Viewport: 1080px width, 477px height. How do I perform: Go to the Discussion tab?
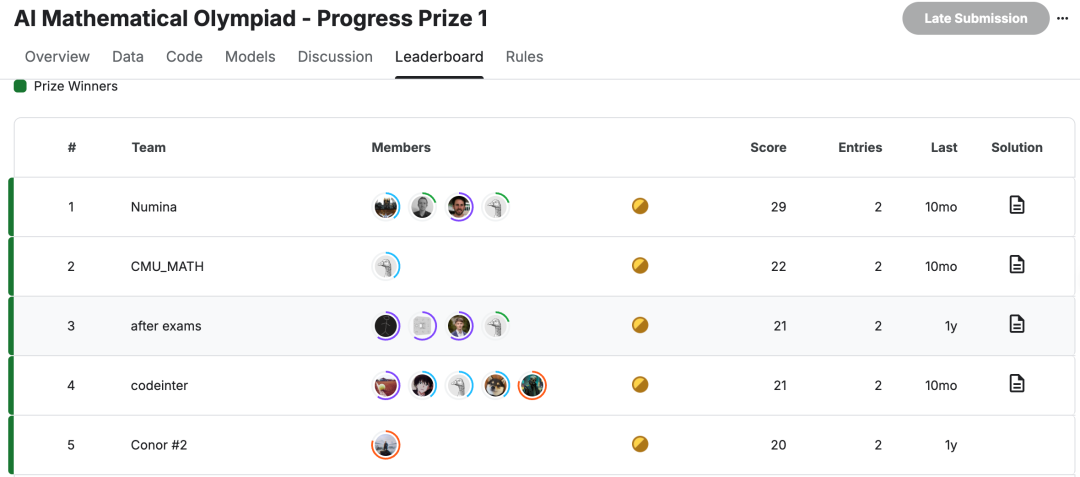[335, 57]
